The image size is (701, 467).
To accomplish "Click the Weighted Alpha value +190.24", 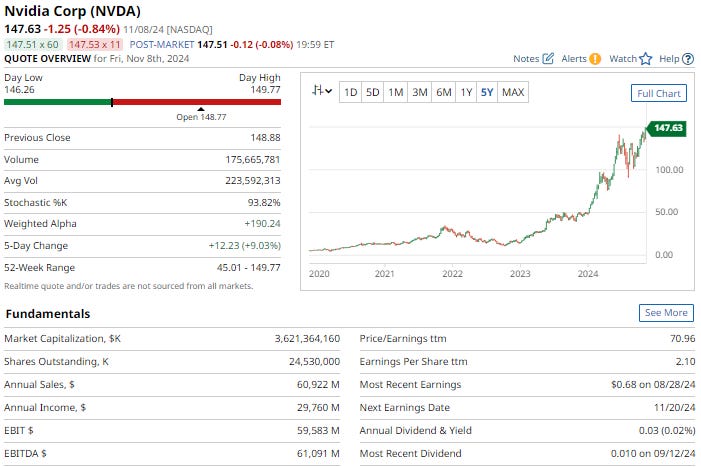I will point(262,223).
